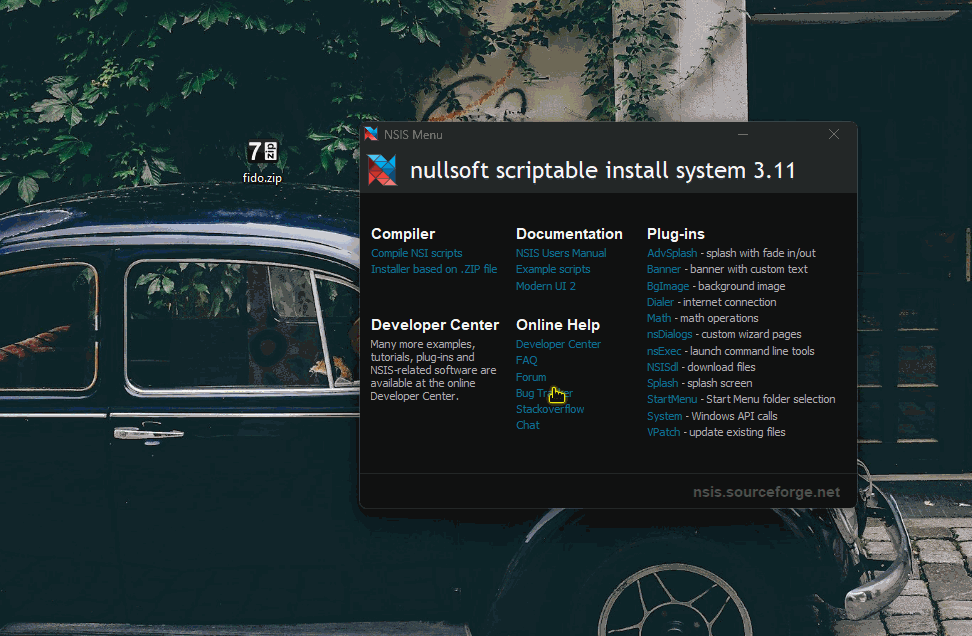972x636 pixels.
Task: Open the Stackoverflow link
Action: pos(550,409)
